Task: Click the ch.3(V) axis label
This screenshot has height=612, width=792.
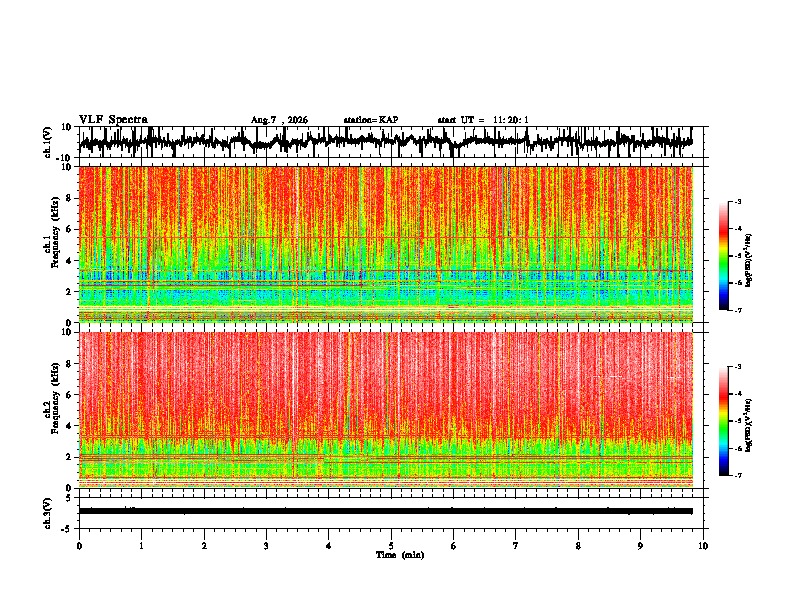Action: pos(47,514)
